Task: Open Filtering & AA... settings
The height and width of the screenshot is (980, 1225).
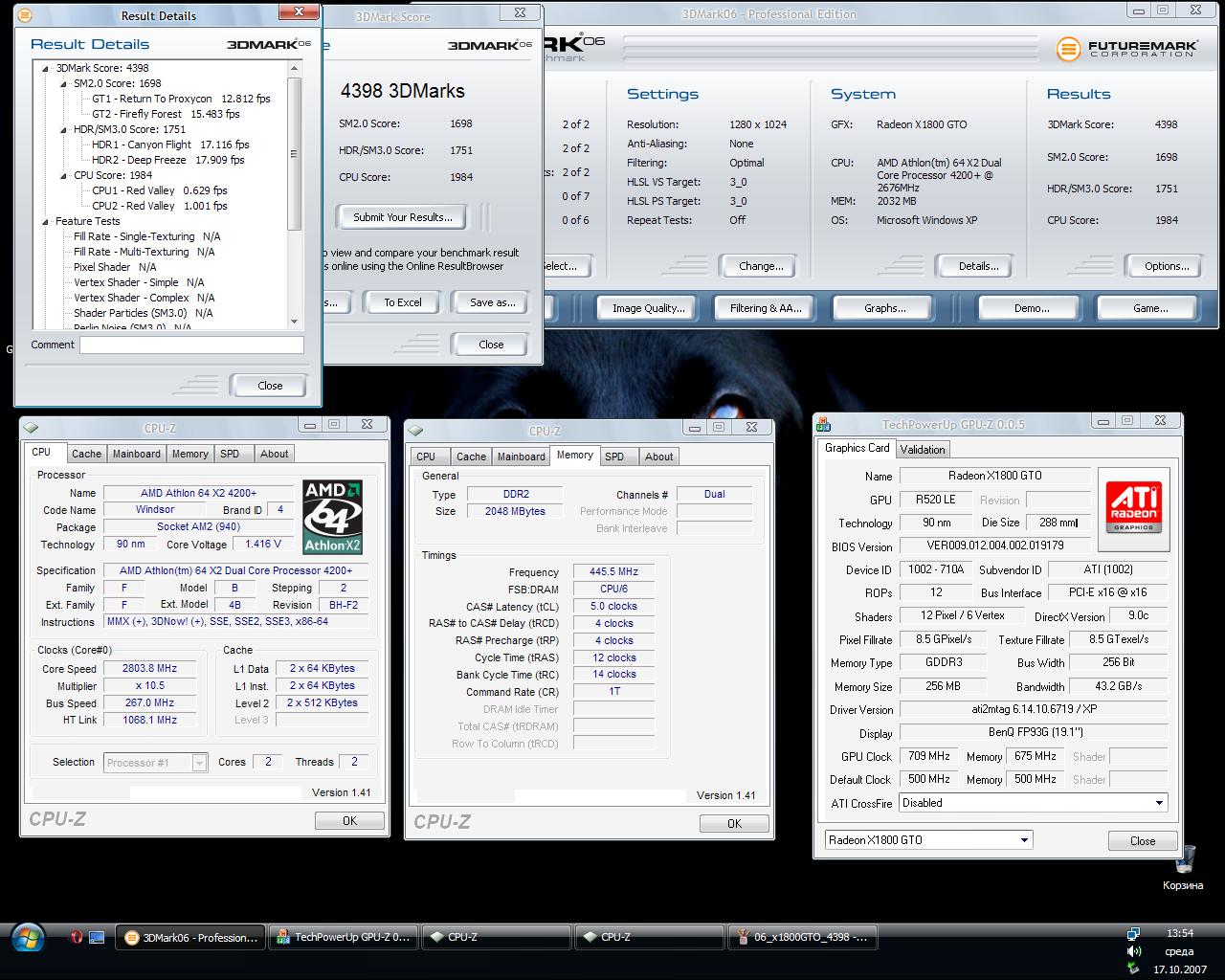Action: coord(766,308)
